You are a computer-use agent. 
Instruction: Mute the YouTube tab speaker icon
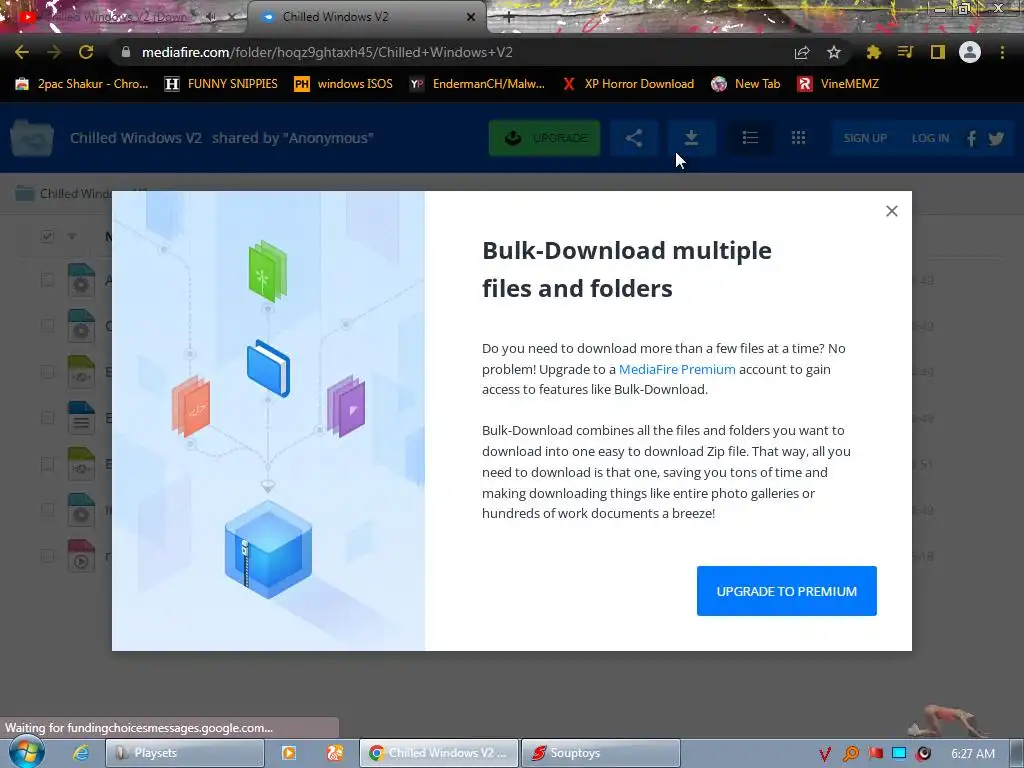tap(210, 17)
